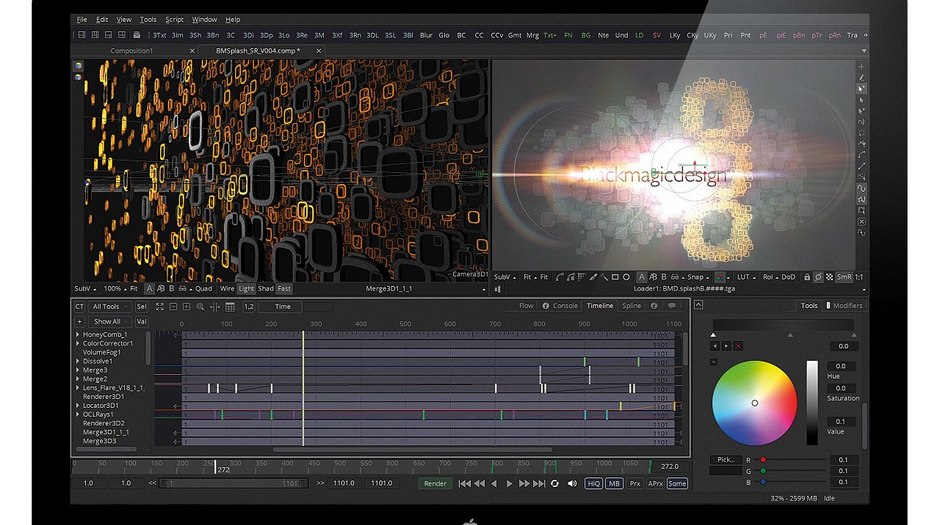Image resolution: width=940 pixels, height=525 pixels.
Task: Click the fit-to-window icon in timeline toolbar
Action: click(159, 307)
